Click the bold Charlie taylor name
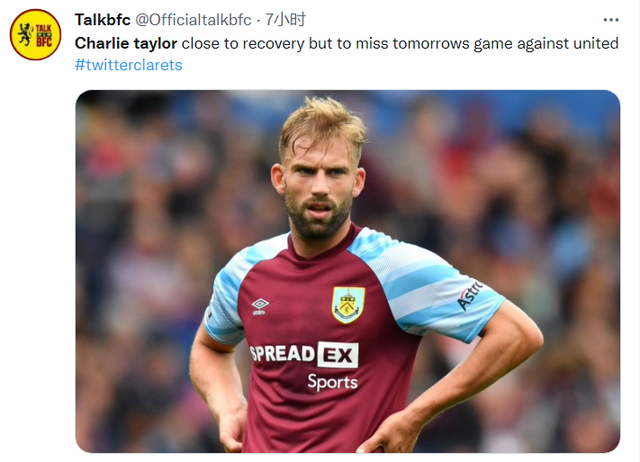Viewport: 640px width, 462px height. [126, 43]
